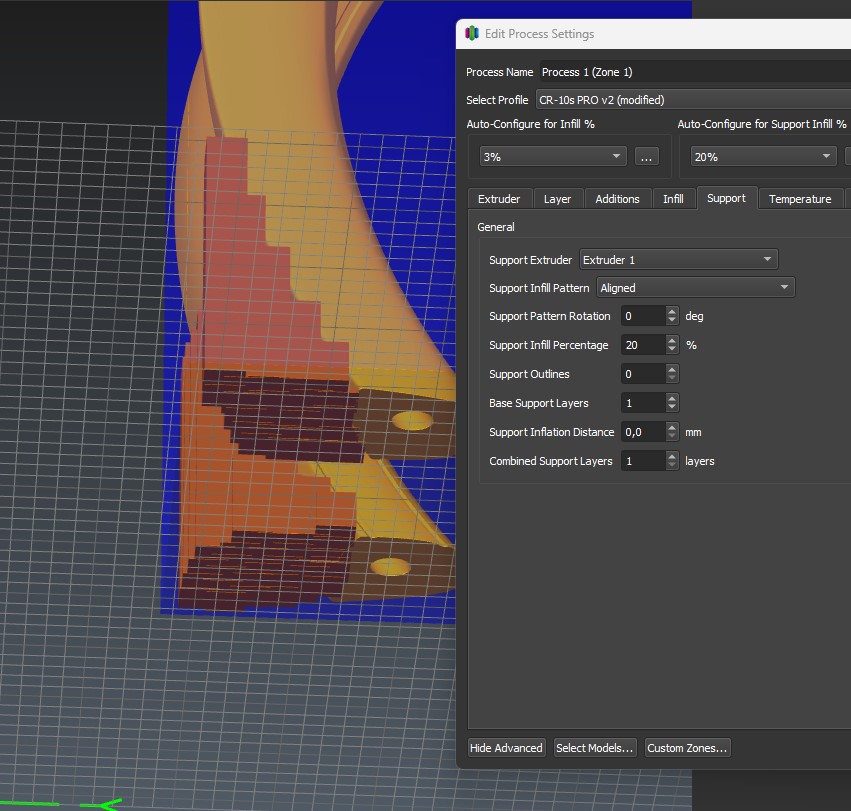Image resolution: width=851 pixels, height=811 pixels.
Task: Decrease Support Infill Percentage with down arrow
Action: pyautogui.click(x=672, y=350)
